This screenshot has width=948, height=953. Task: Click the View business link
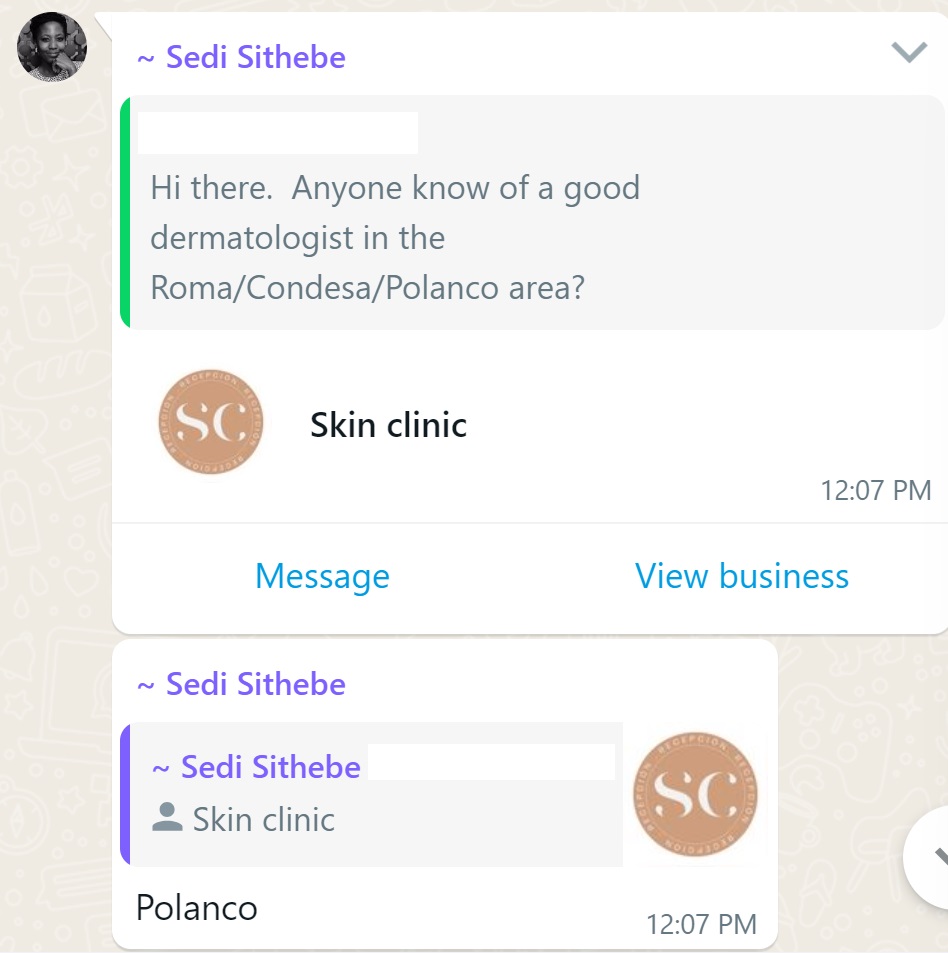741,576
